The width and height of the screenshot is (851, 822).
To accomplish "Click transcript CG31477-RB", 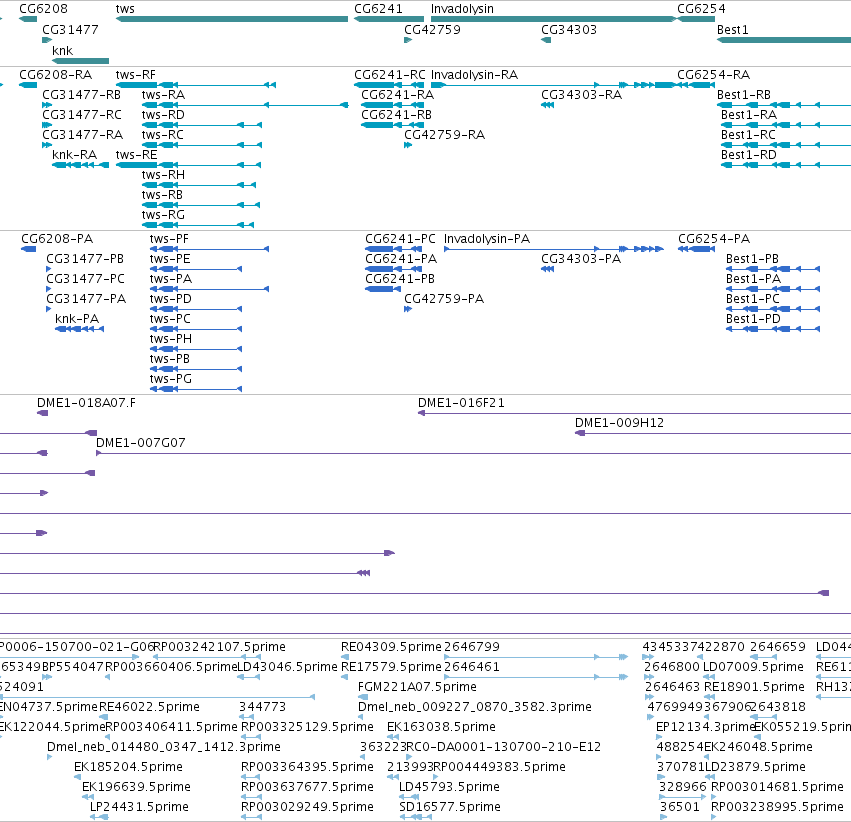I will pos(47,105).
